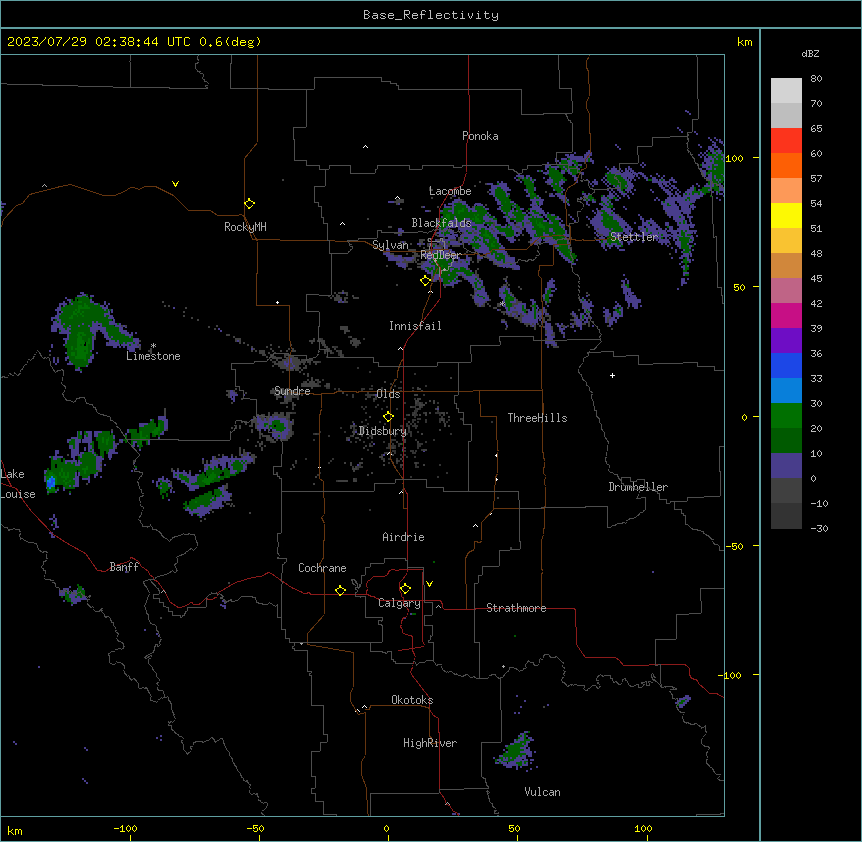The width and height of the screenshot is (862, 842).
Task: Select the bright green 20-30 dBZ swatch
Action: point(786,416)
